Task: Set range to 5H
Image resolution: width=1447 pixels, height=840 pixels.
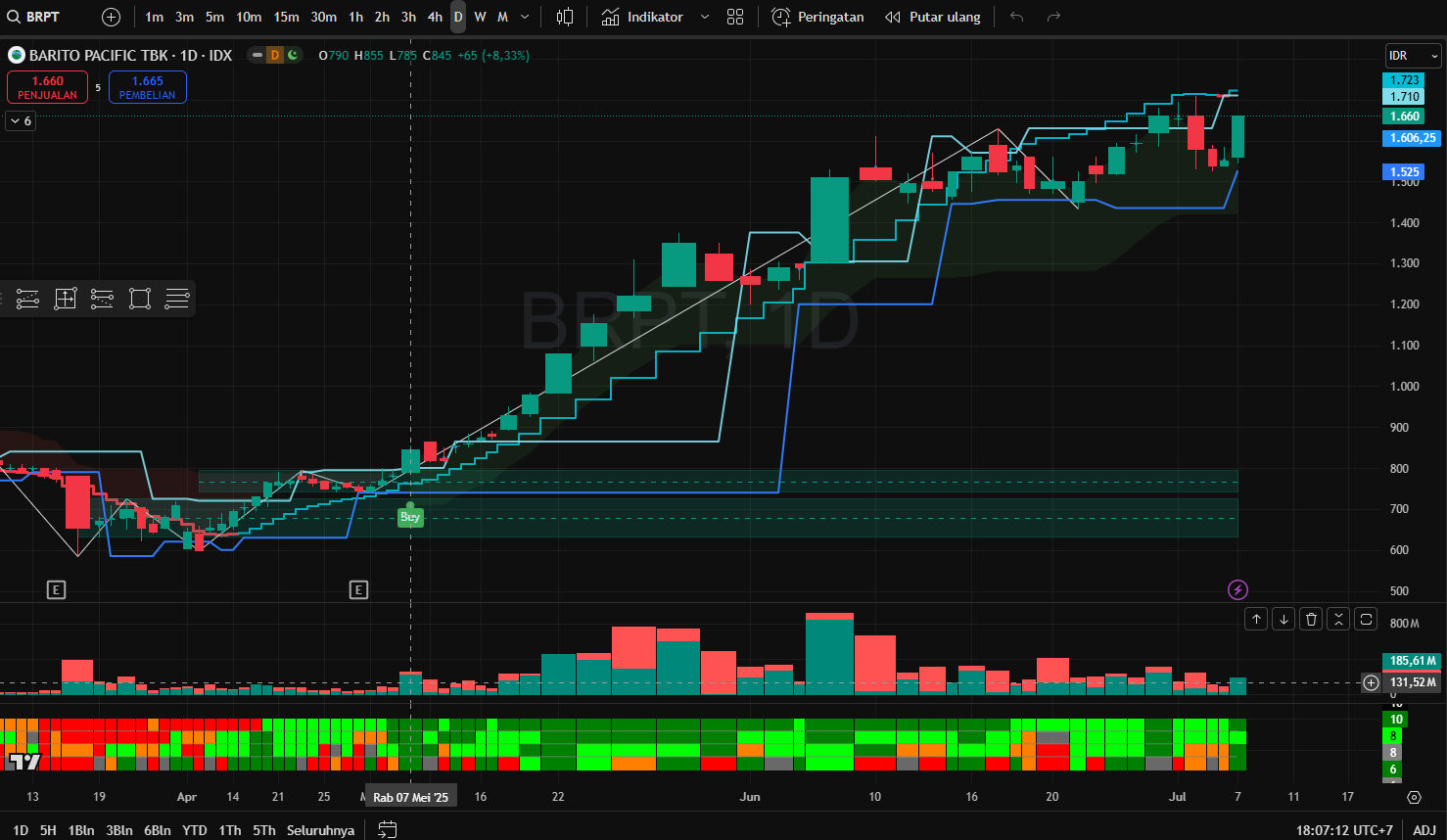Action: 48,830
